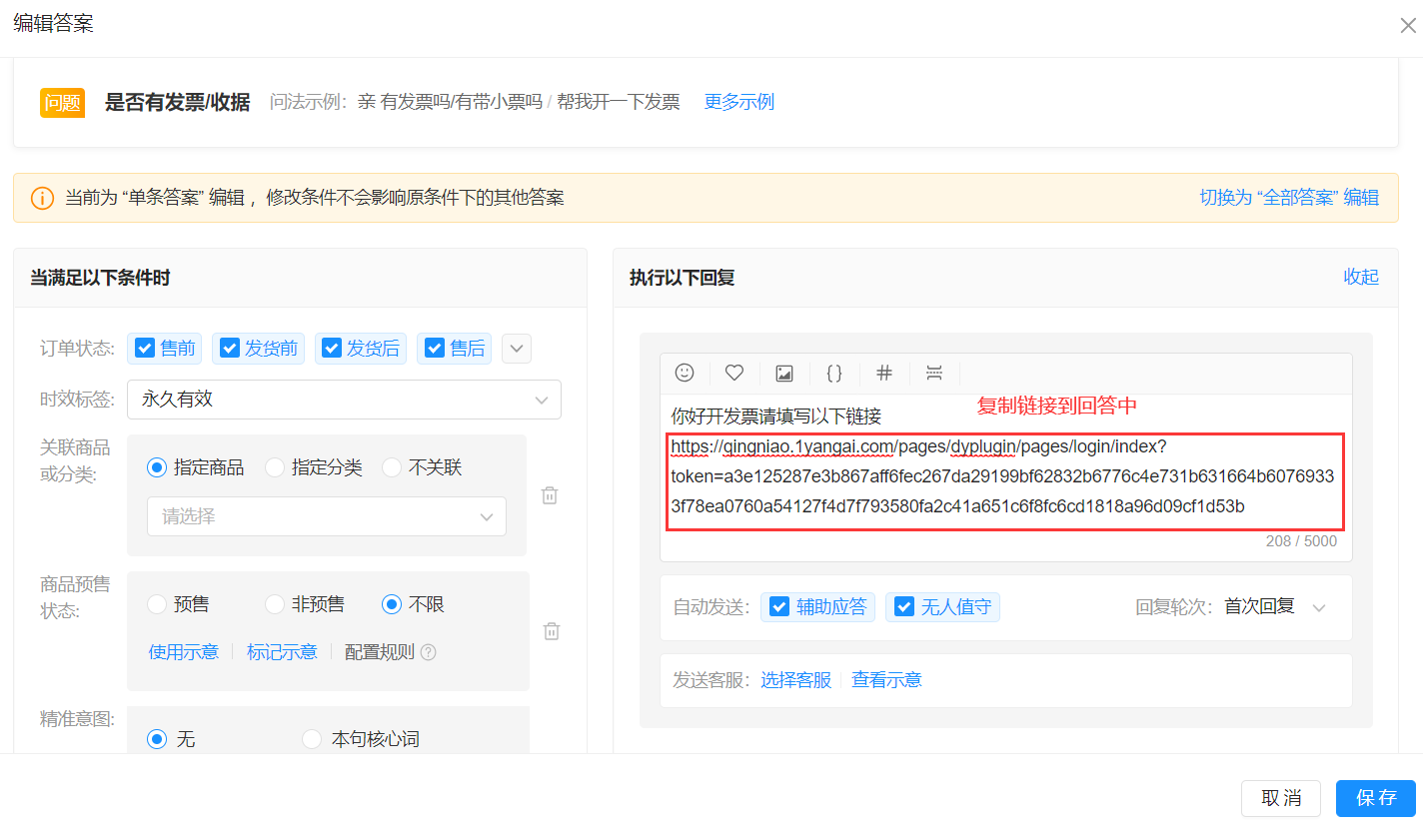Screen dimensions: 1423x840
Task: Toggle the 售后 order status checkbox
Action: tap(435, 348)
